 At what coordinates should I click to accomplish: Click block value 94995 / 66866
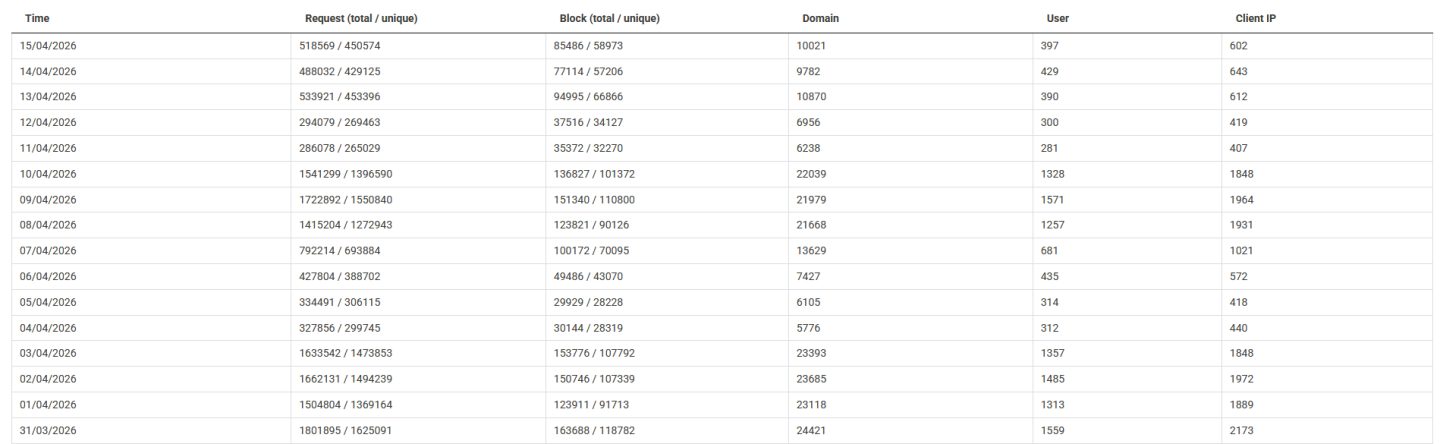pyautogui.click(x=593, y=97)
